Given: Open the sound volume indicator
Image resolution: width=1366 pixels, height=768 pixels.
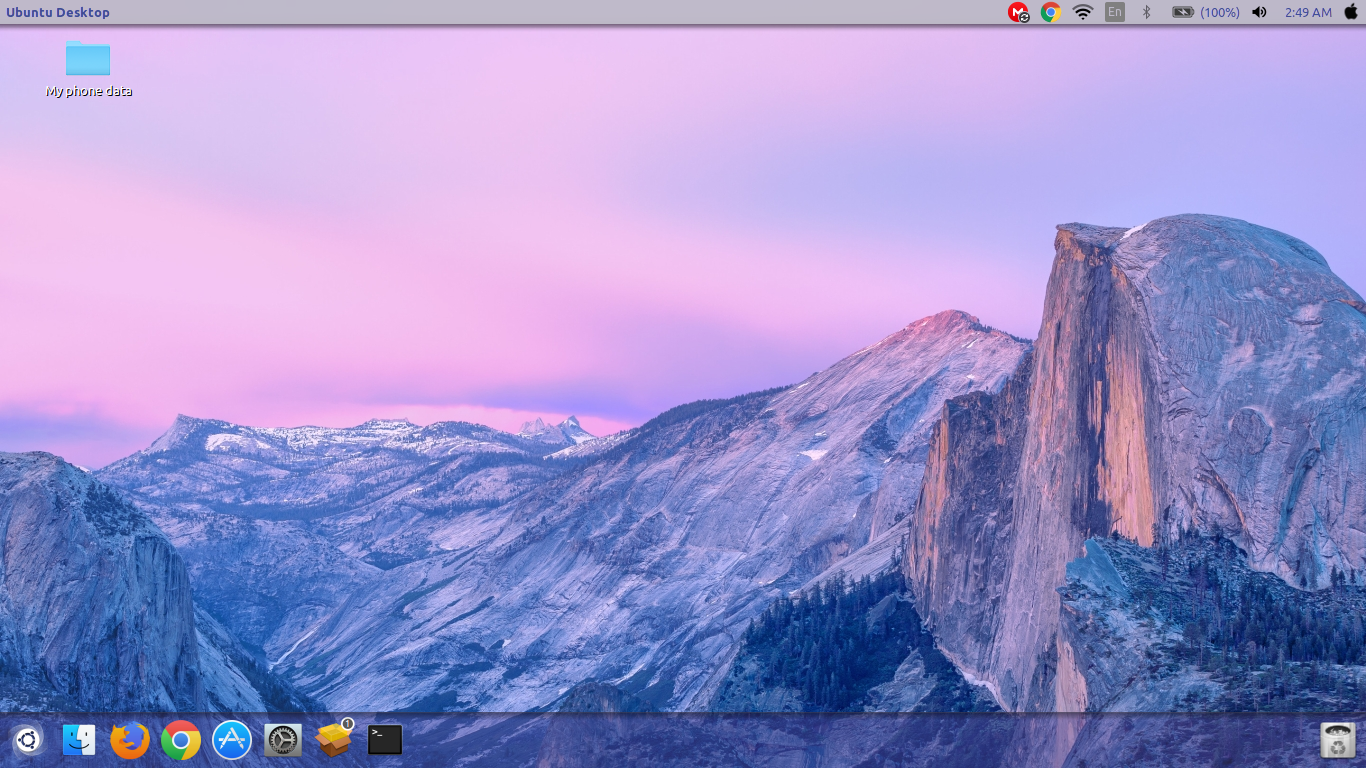Looking at the screenshot, I should coord(1259,12).
